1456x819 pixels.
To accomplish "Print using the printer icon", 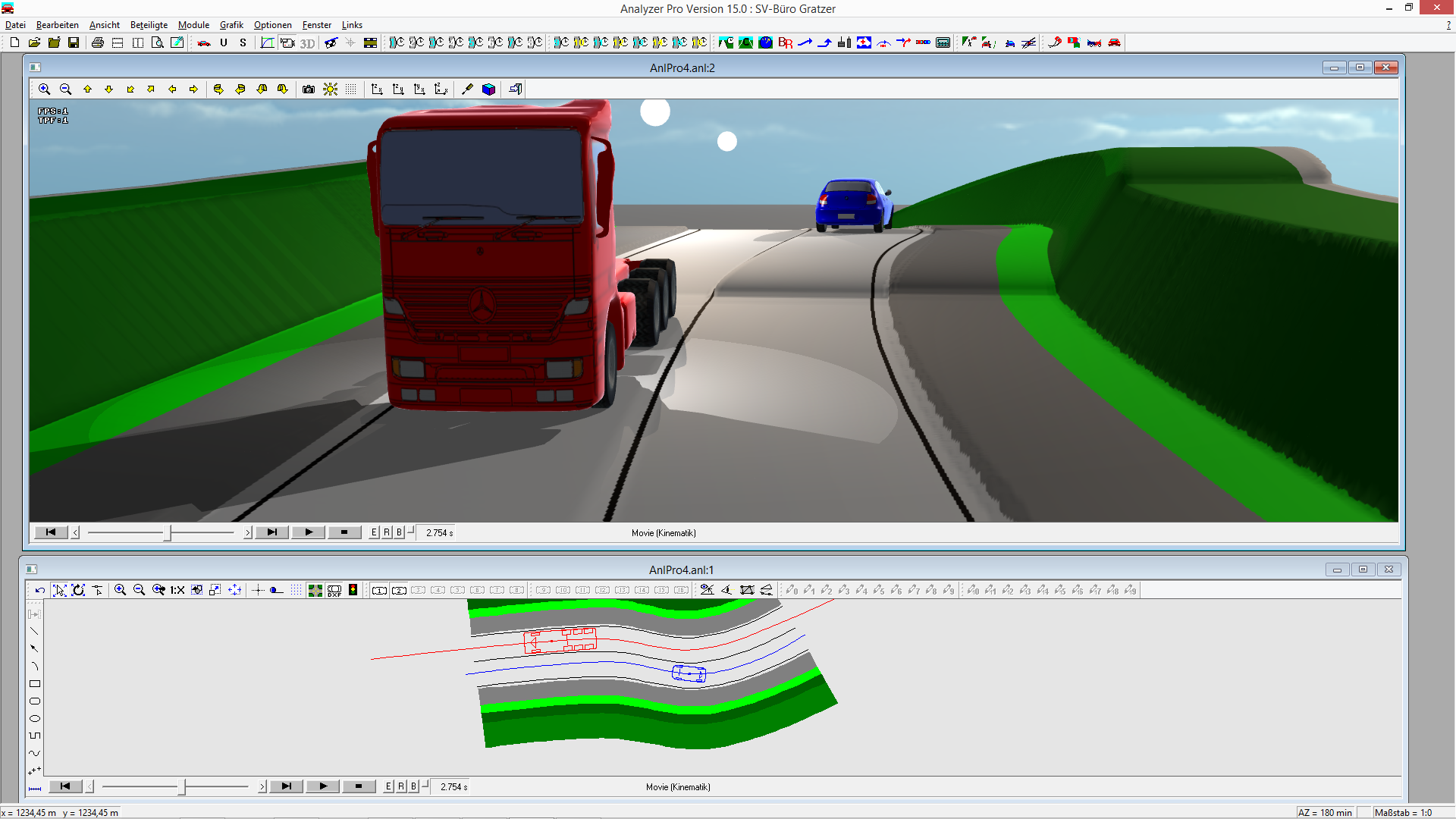I will (98, 42).
